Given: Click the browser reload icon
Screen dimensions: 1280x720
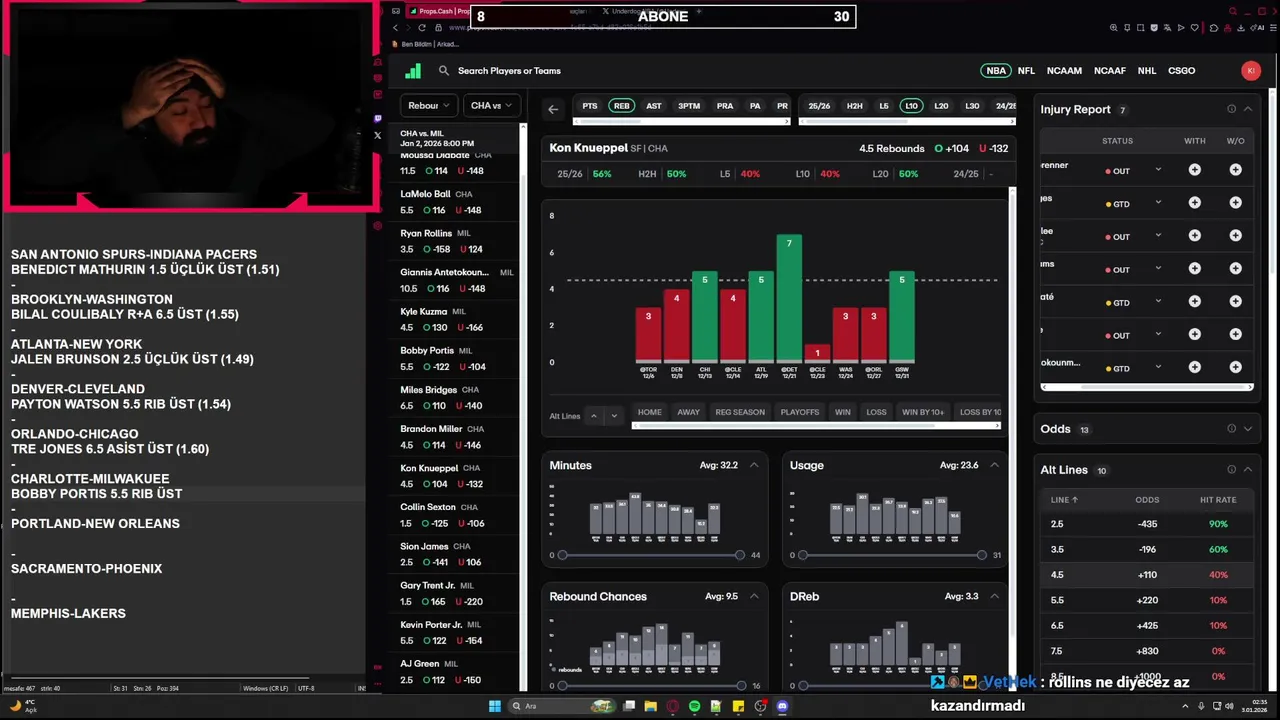Looking at the screenshot, I should [422, 28].
